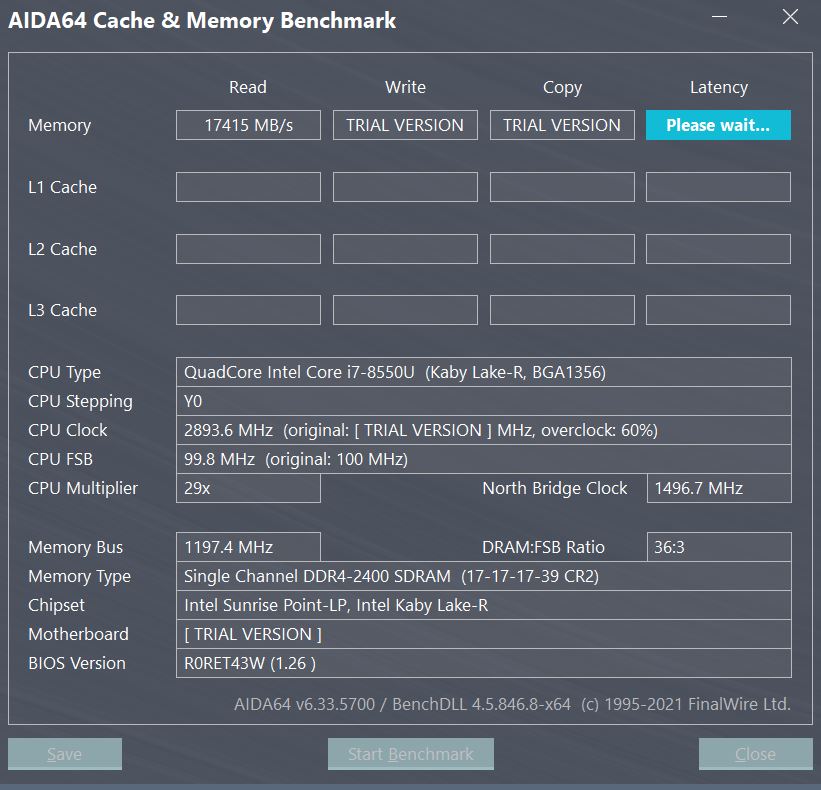821x790 pixels.
Task: Select Memory Type value DDR4-2400 SDRAM
Action: coord(484,576)
